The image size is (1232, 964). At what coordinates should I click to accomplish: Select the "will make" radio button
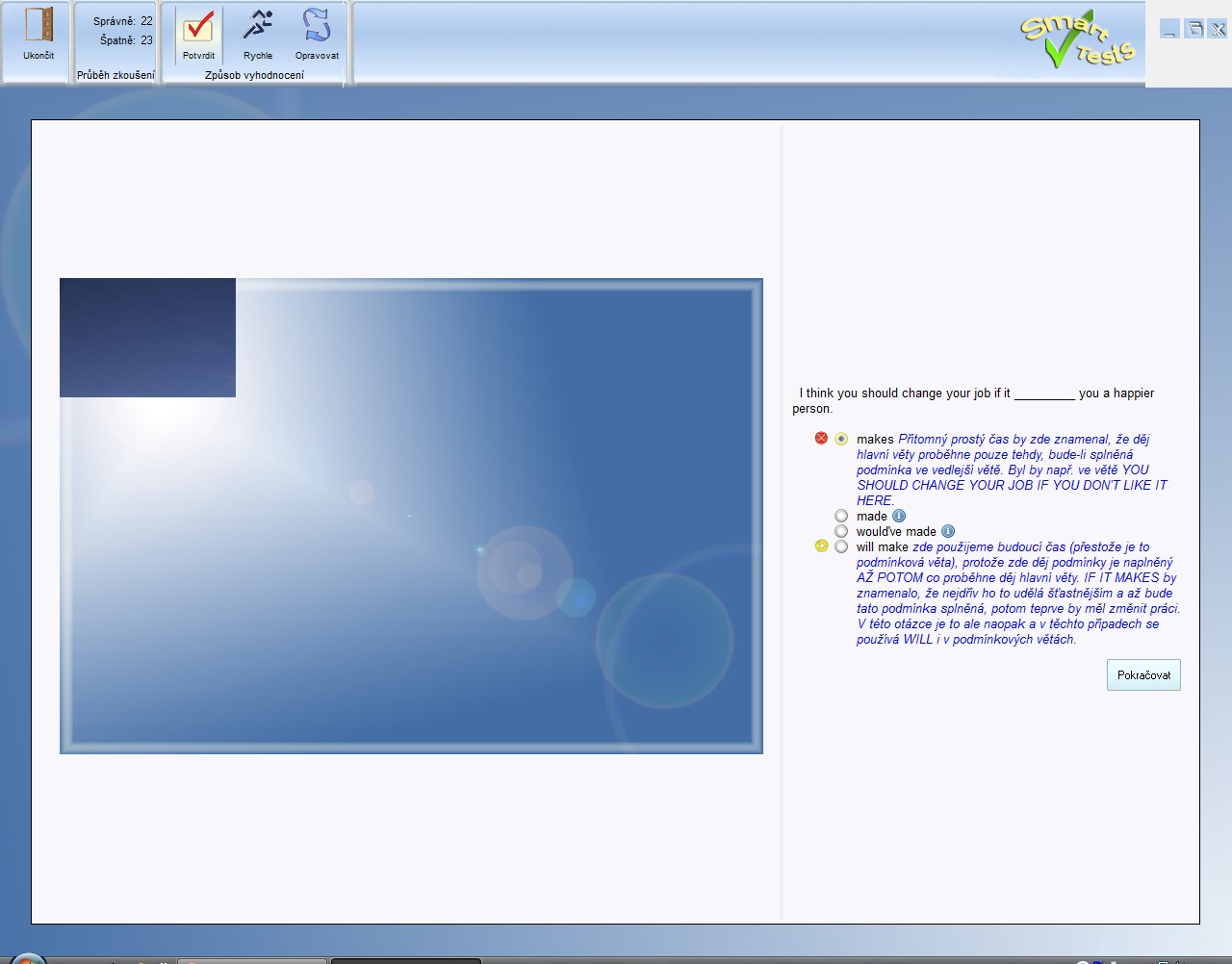841,546
